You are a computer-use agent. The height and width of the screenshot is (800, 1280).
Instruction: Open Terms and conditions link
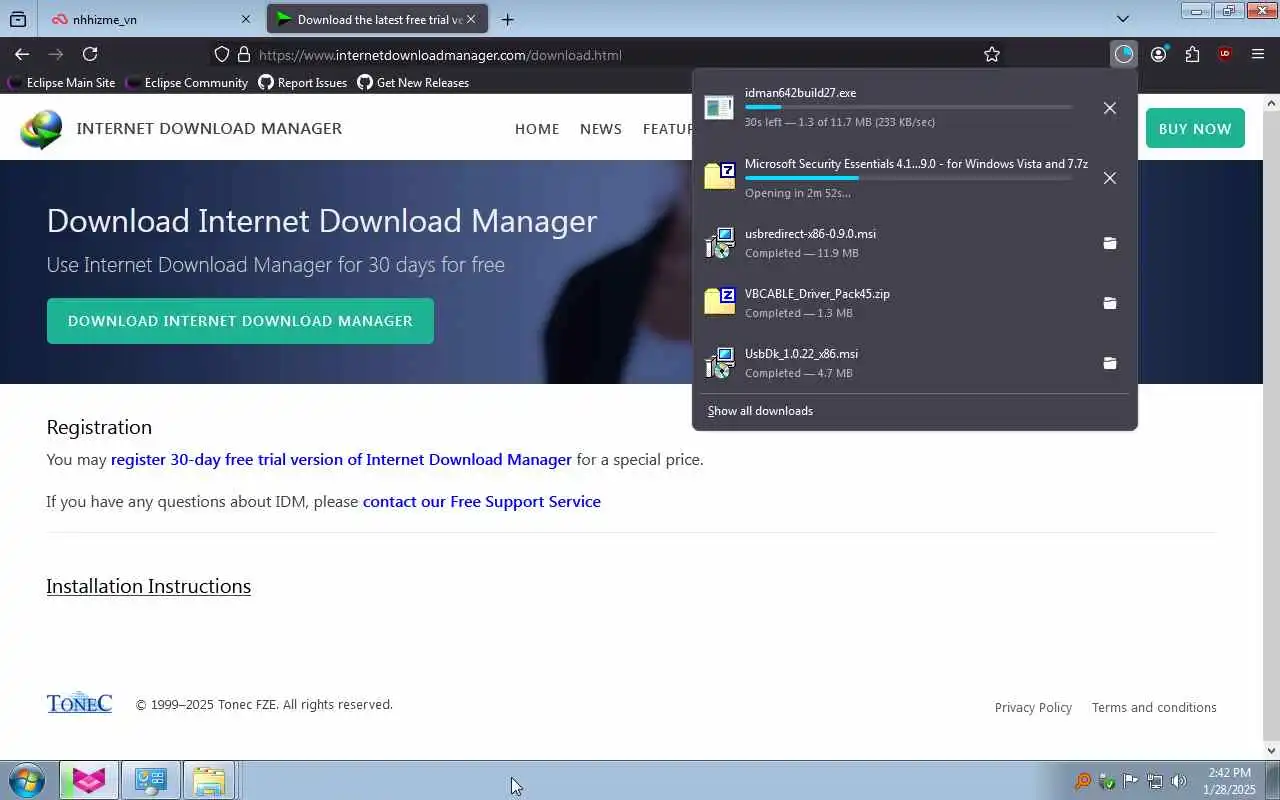pyautogui.click(x=1154, y=707)
